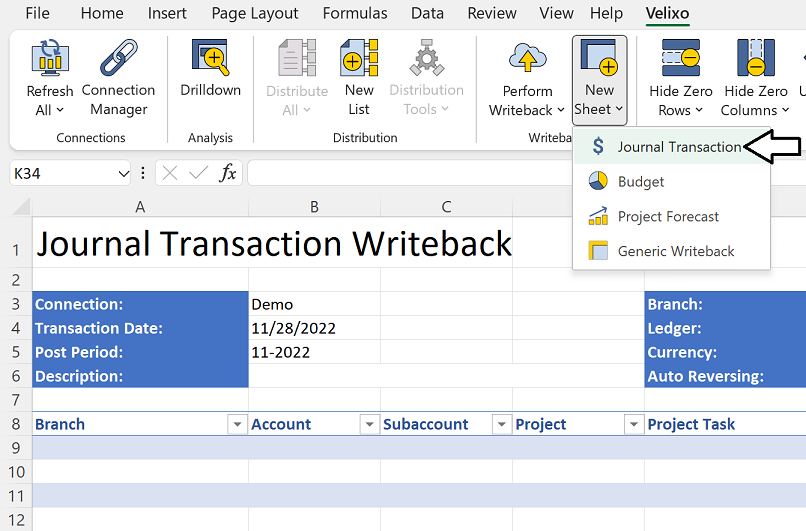Click the Refresh All icon

[50, 58]
